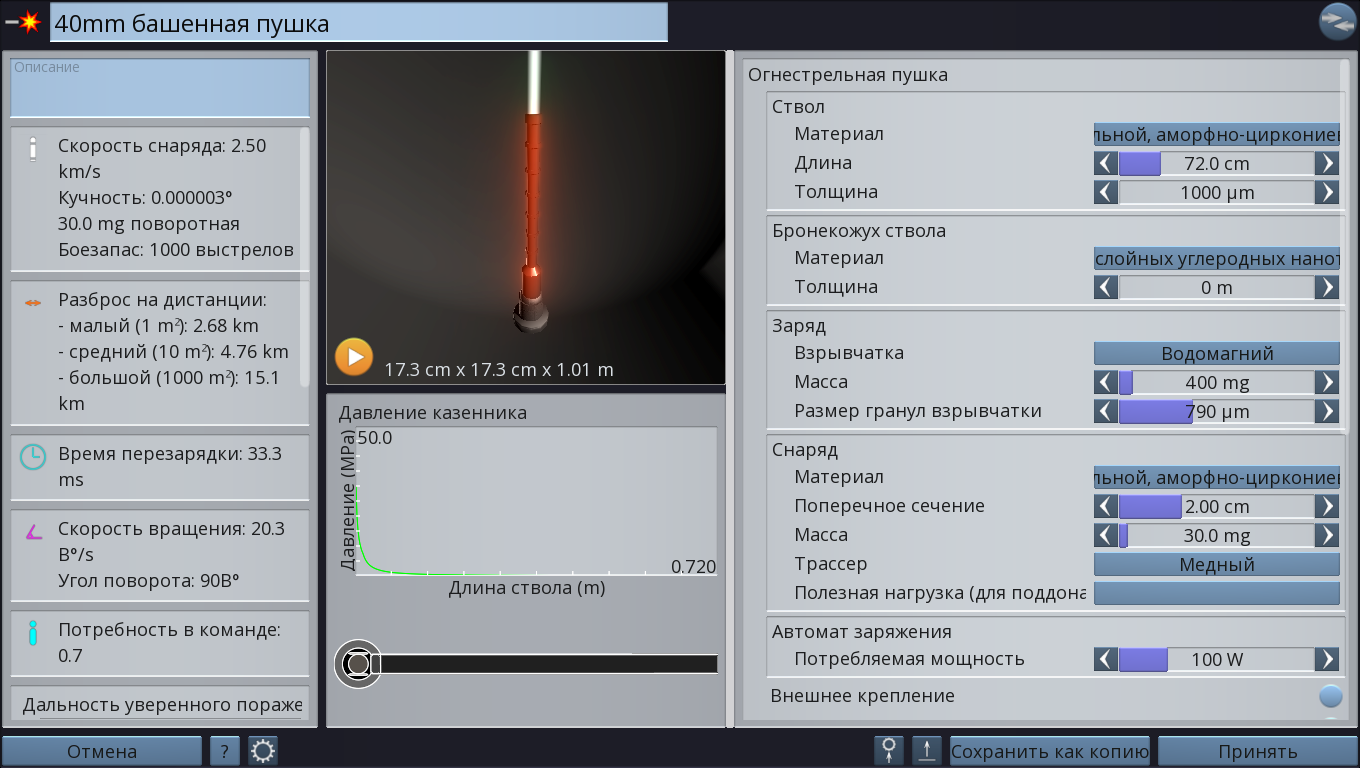Open the barrel Материал dropdown
Image resolution: width=1360 pixels, height=768 pixels.
(x=1216, y=134)
